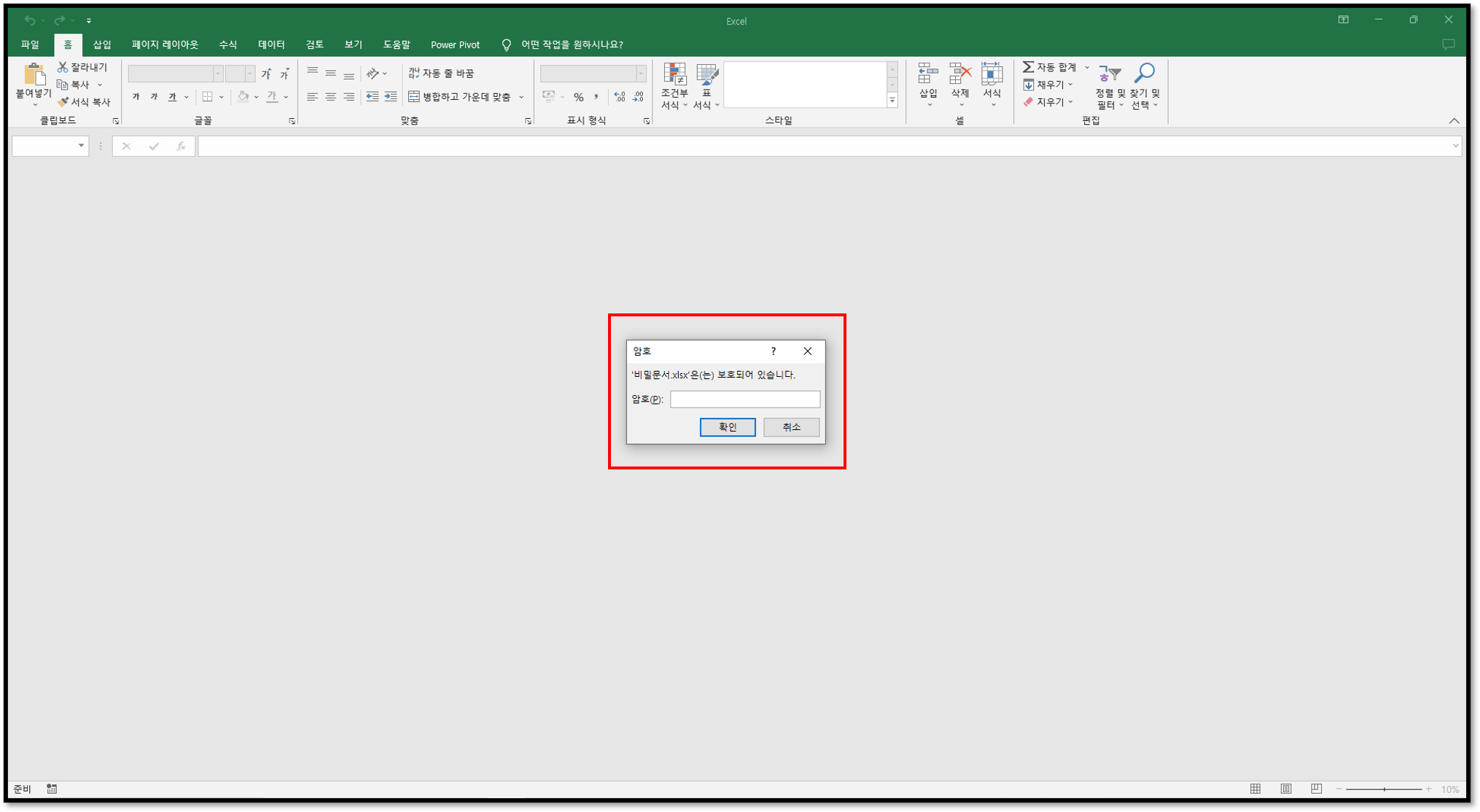The height and width of the screenshot is (812, 1480).
Task: Click the 취소 (Cancel) button
Action: click(x=791, y=427)
